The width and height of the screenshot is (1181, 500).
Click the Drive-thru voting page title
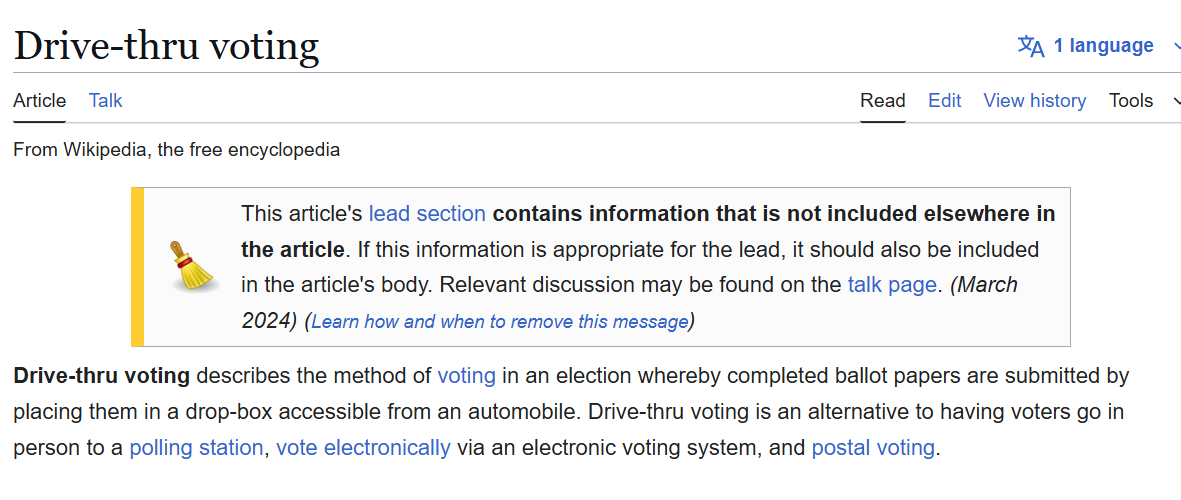click(166, 46)
